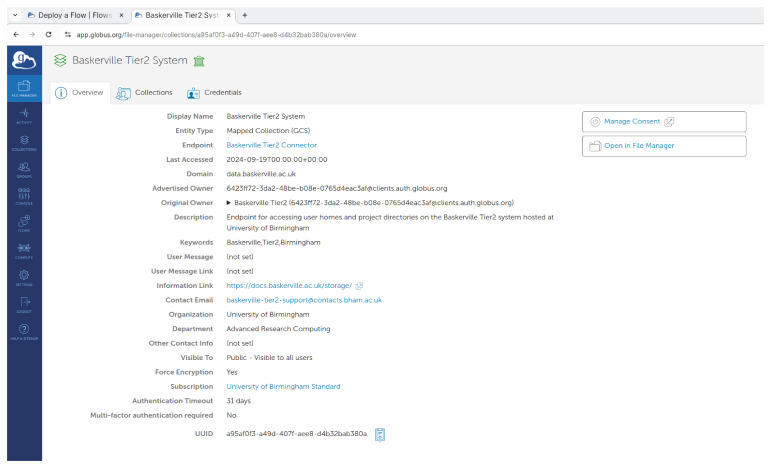The image size is (771, 468).
Task: Click the Advertised Owner identity value
Action: 337,188
